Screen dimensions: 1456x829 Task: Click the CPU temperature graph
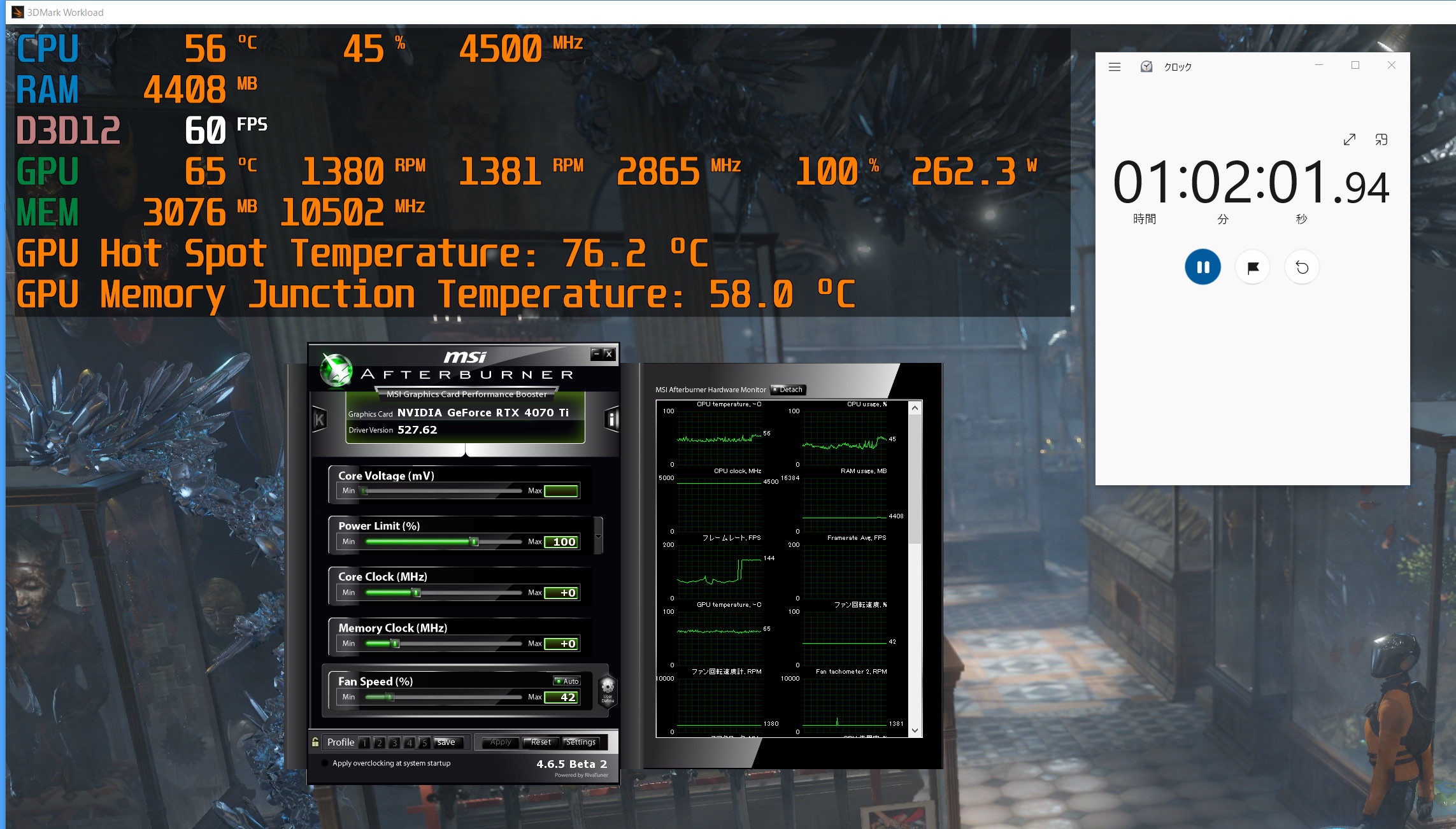click(719, 437)
